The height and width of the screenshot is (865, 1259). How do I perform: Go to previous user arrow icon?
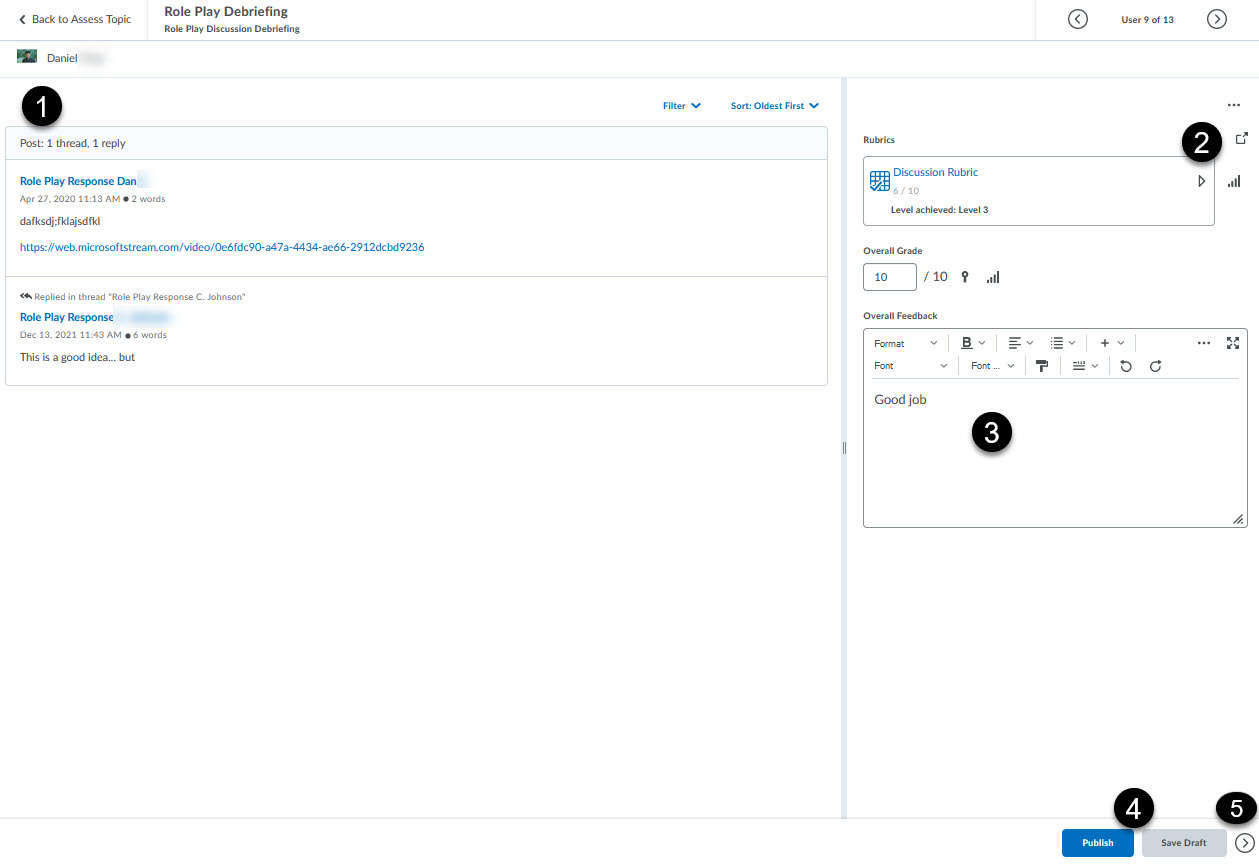tap(1077, 19)
